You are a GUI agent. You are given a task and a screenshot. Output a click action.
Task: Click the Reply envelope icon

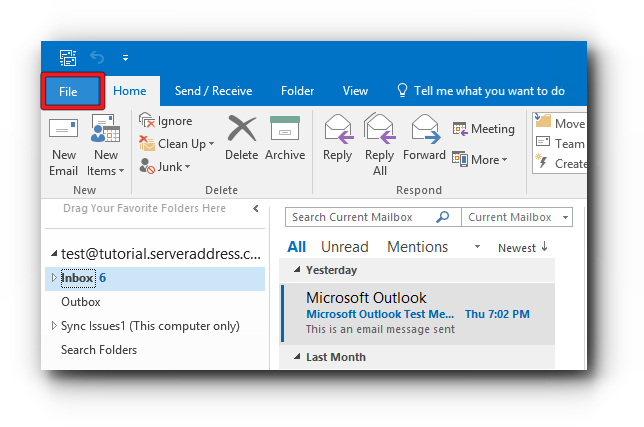(x=338, y=129)
